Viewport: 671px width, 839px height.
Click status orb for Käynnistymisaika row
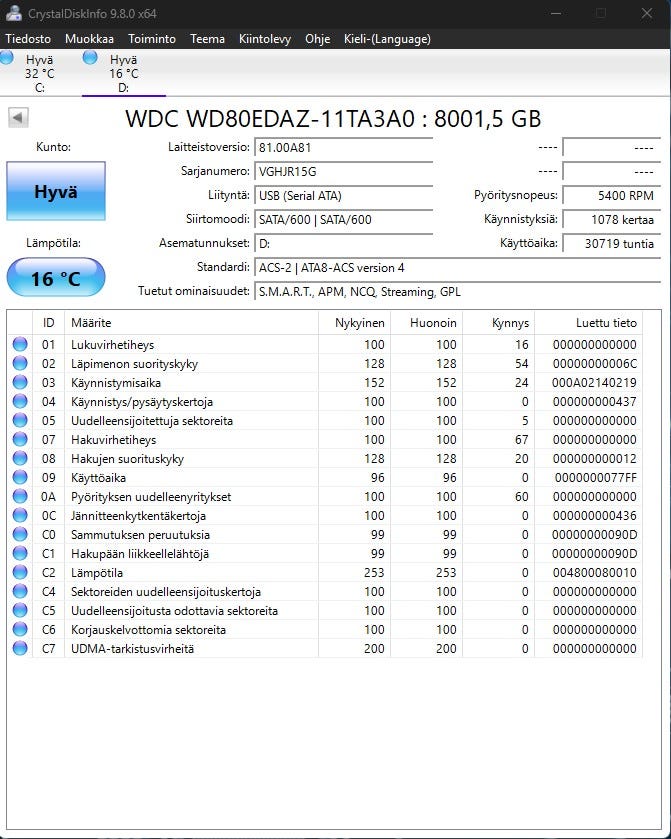point(20,382)
